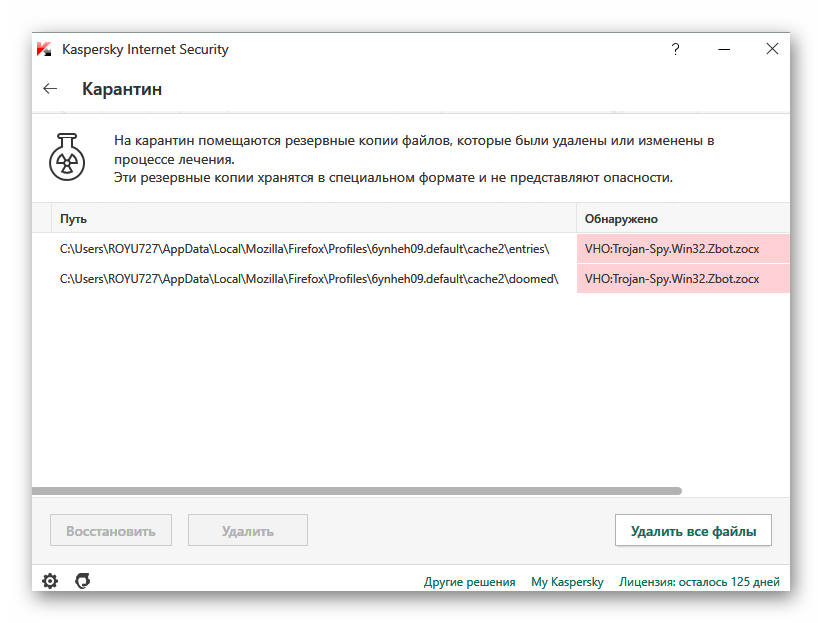The width and height of the screenshot is (822, 623).
Task: Click the Карантин page title
Action: coord(122,89)
